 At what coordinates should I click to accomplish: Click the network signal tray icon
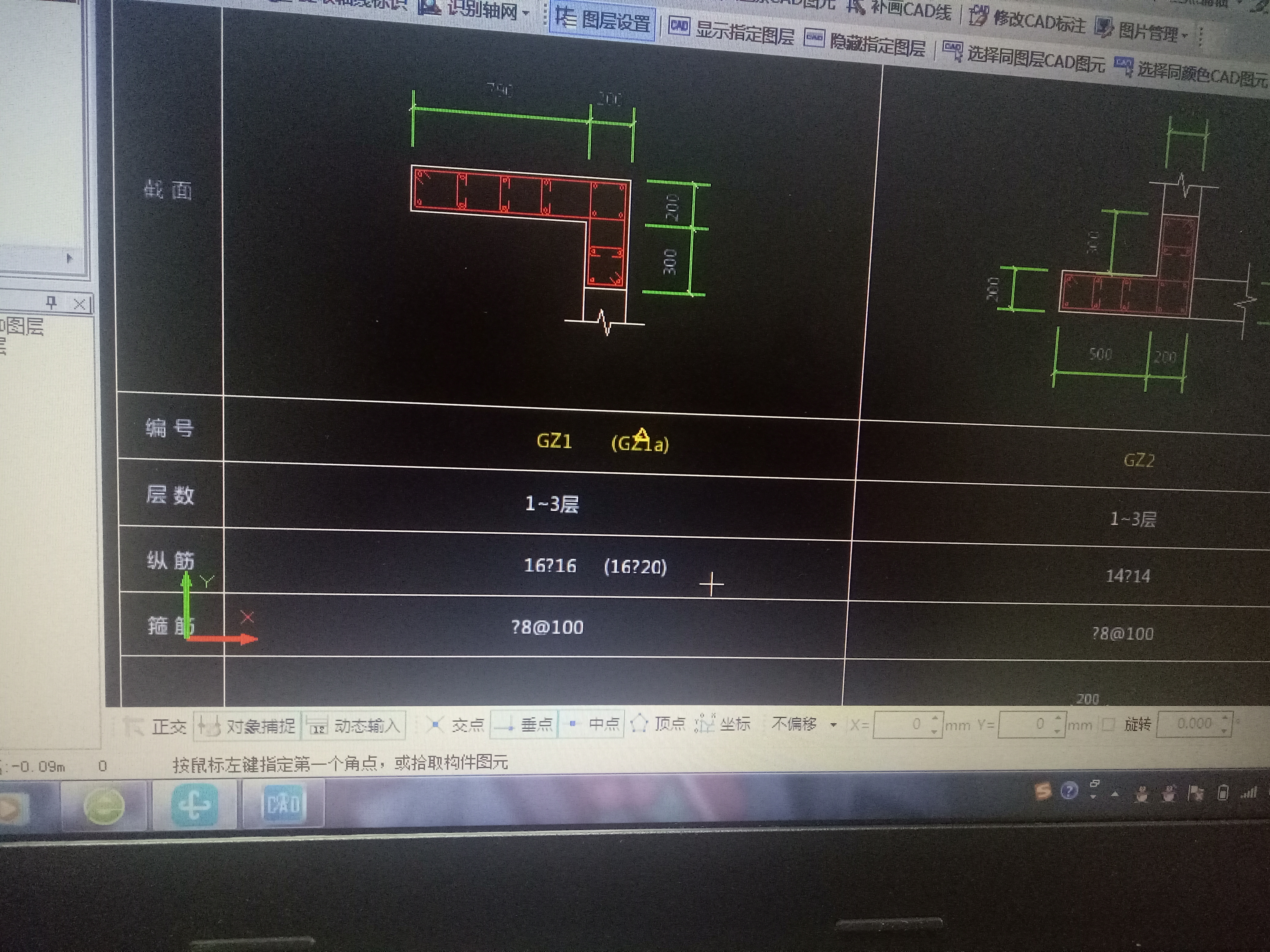pyautogui.click(x=1248, y=793)
